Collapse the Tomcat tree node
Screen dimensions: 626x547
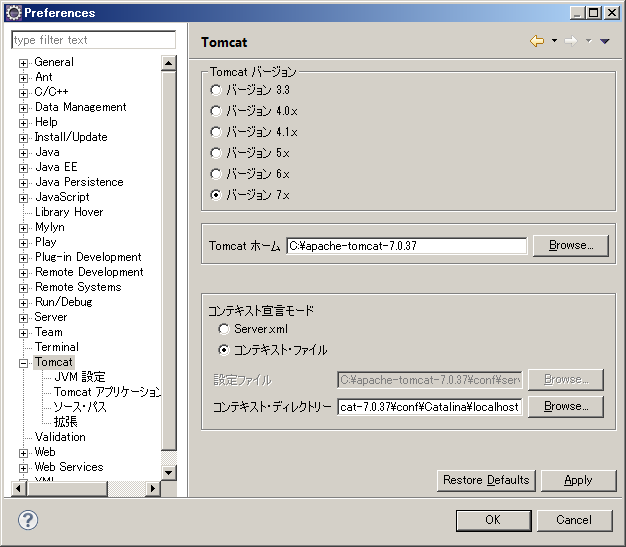[24, 363]
